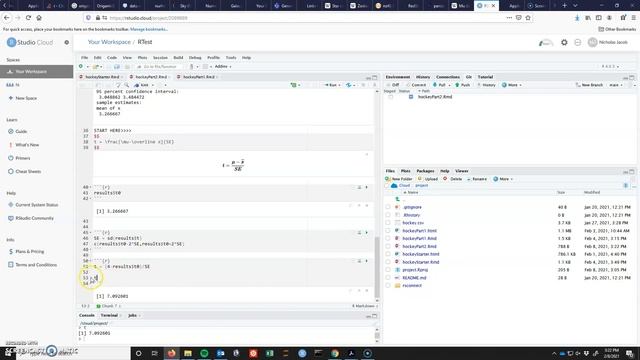Open the Files pane More dropdown
Screen dimensions: 640x360
tap(503, 179)
